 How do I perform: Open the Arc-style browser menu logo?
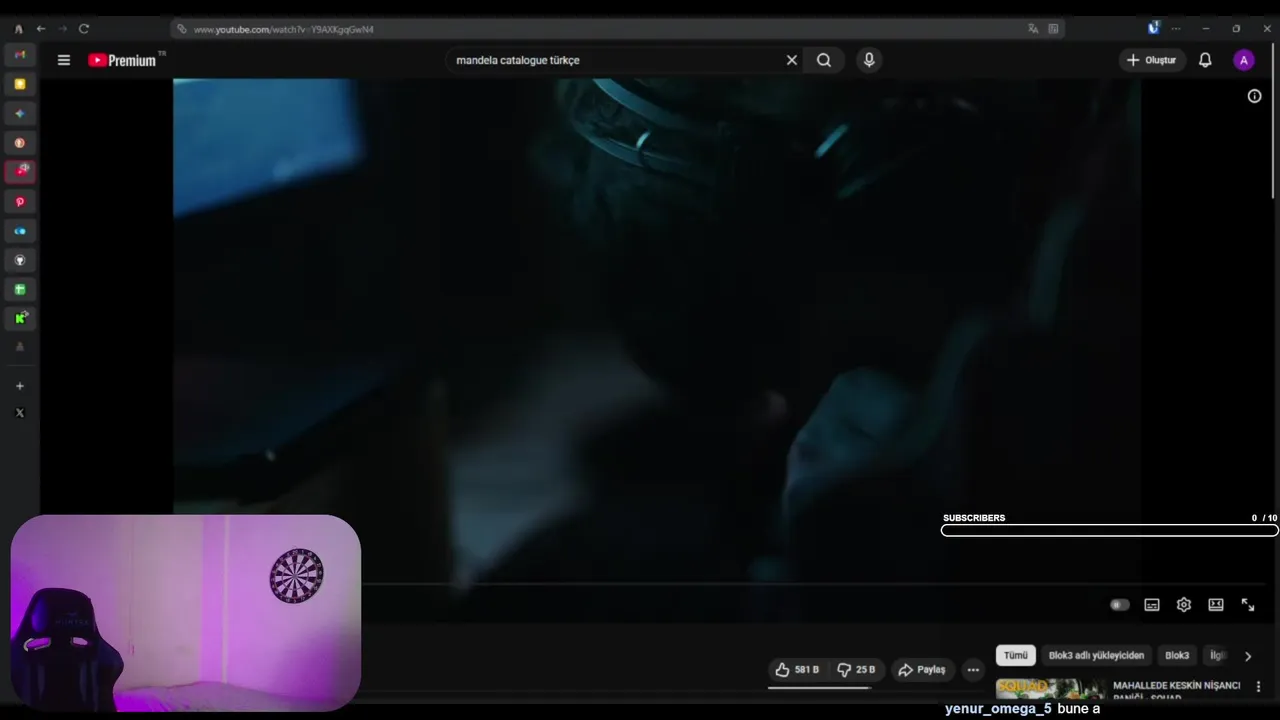point(18,29)
